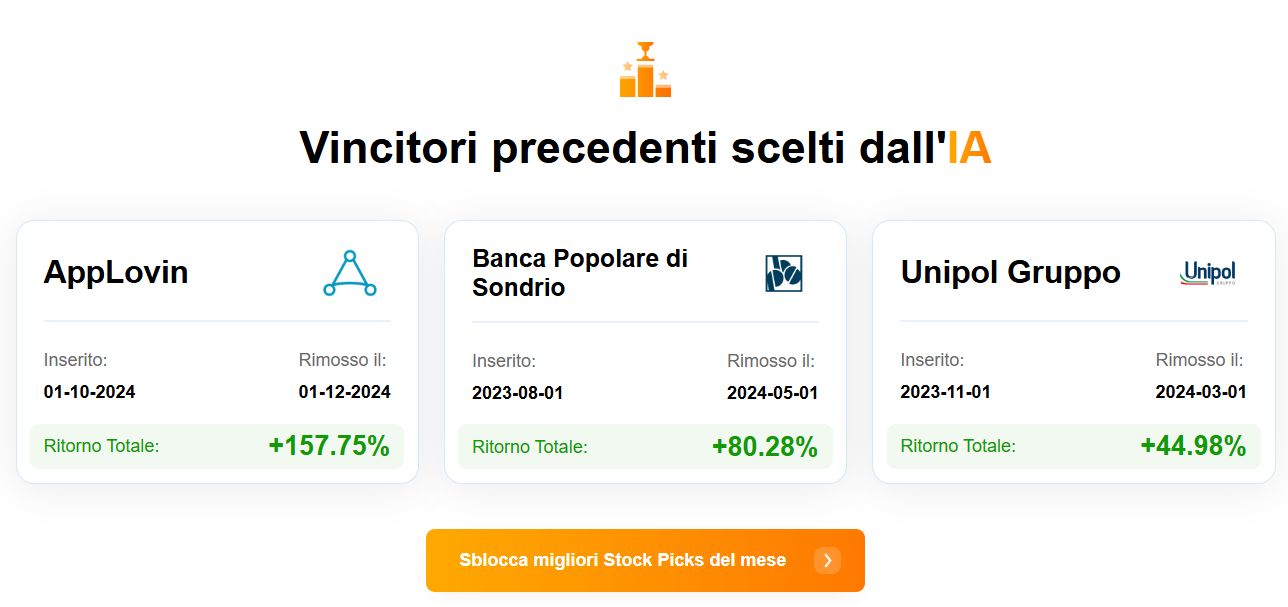Click Unipol inserted date 2023-11-01

tap(945, 392)
